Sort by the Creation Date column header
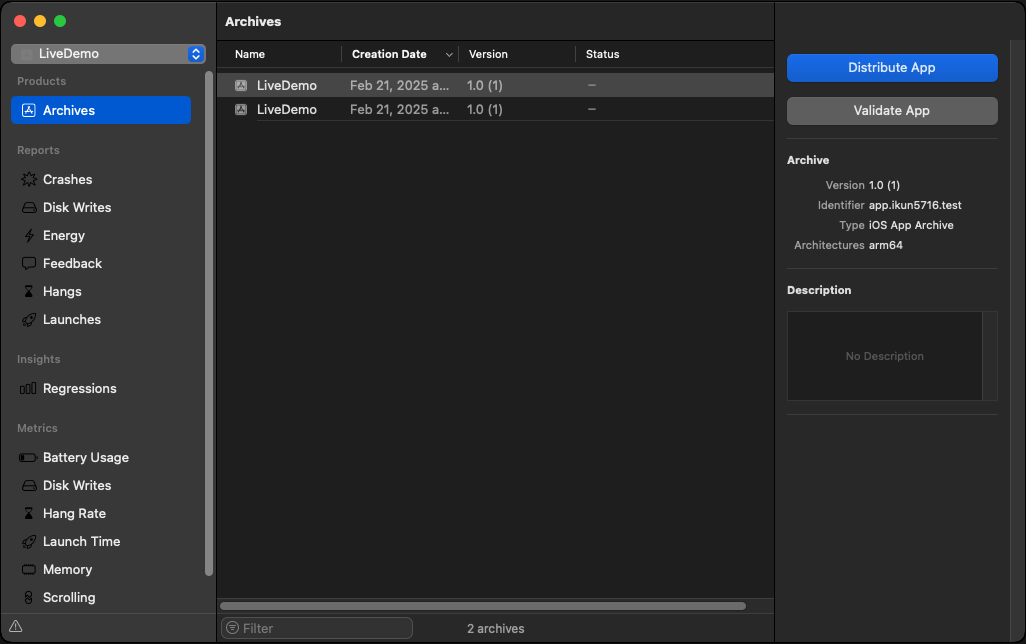 [389, 54]
